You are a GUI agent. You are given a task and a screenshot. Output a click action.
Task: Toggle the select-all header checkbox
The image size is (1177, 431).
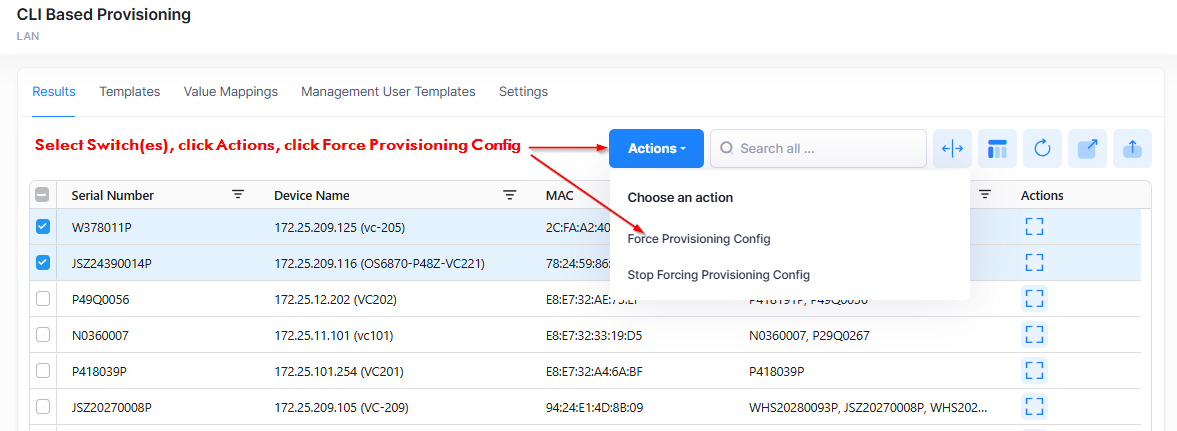click(x=43, y=195)
